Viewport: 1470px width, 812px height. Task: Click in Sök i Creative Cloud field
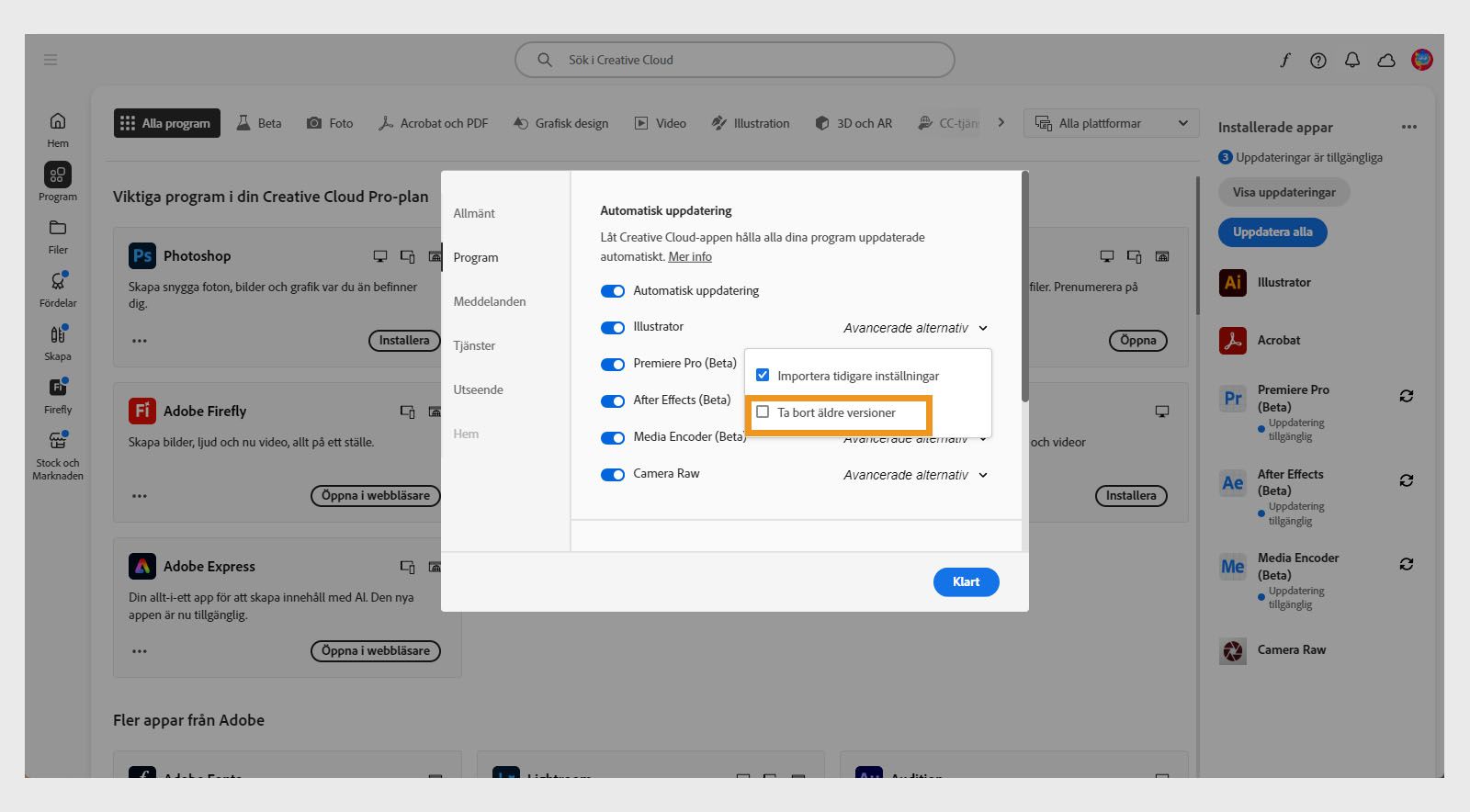(x=735, y=60)
